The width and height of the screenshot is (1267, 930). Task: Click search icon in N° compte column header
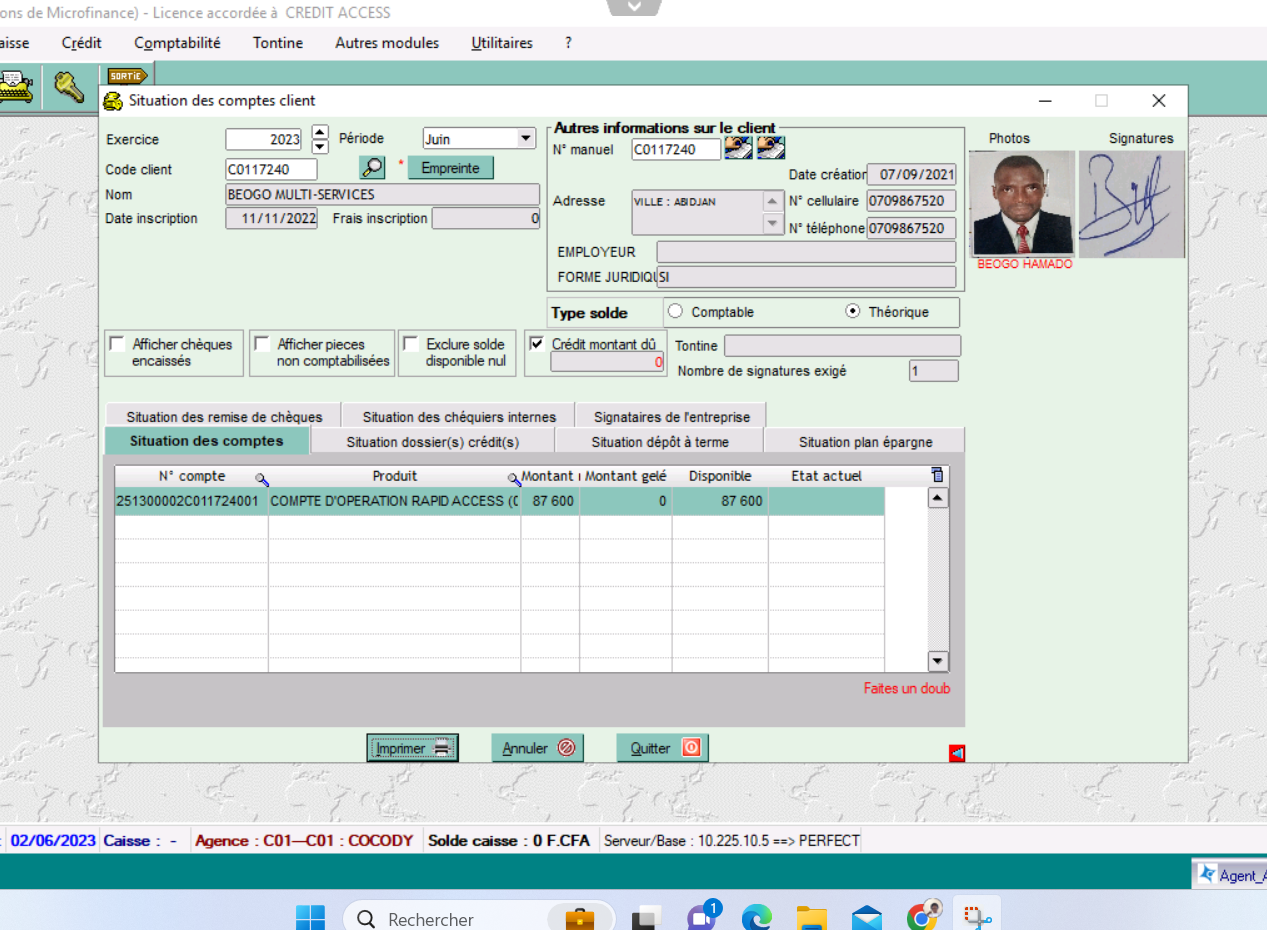click(262, 479)
